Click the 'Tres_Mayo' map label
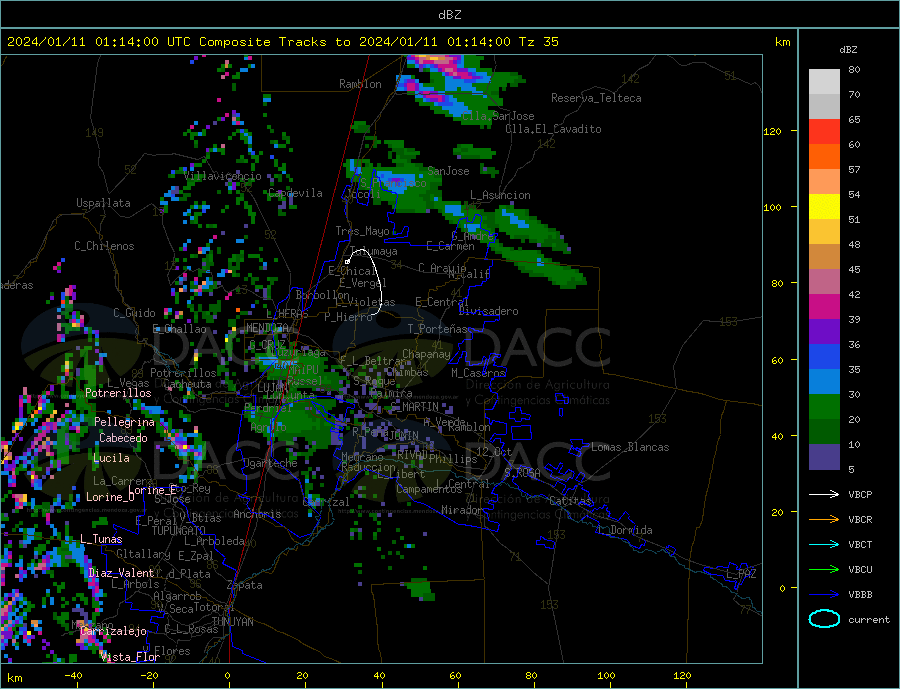Screen dimensions: 900x689 362,231
